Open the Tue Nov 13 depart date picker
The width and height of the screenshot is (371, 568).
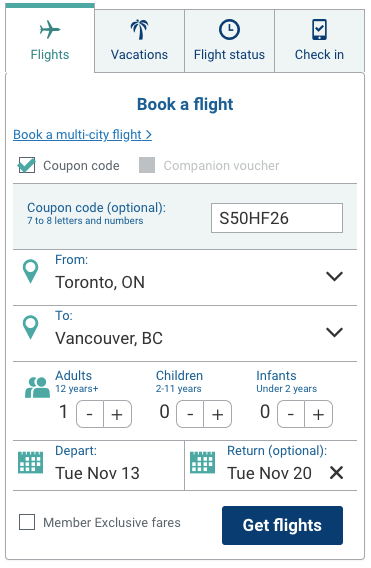(x=97, y=473)
